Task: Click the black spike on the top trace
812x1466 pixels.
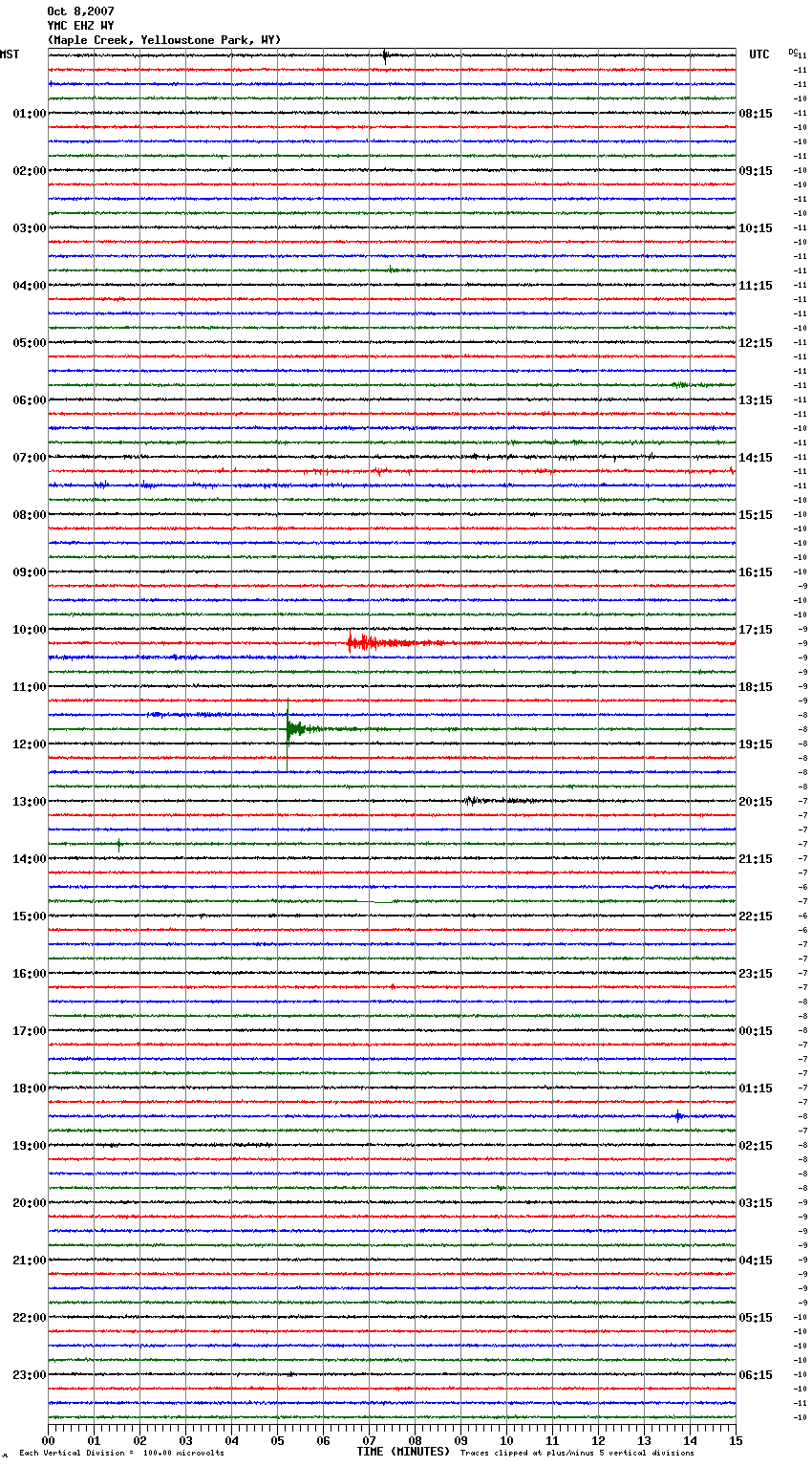Action: click(x=385, y=55)
